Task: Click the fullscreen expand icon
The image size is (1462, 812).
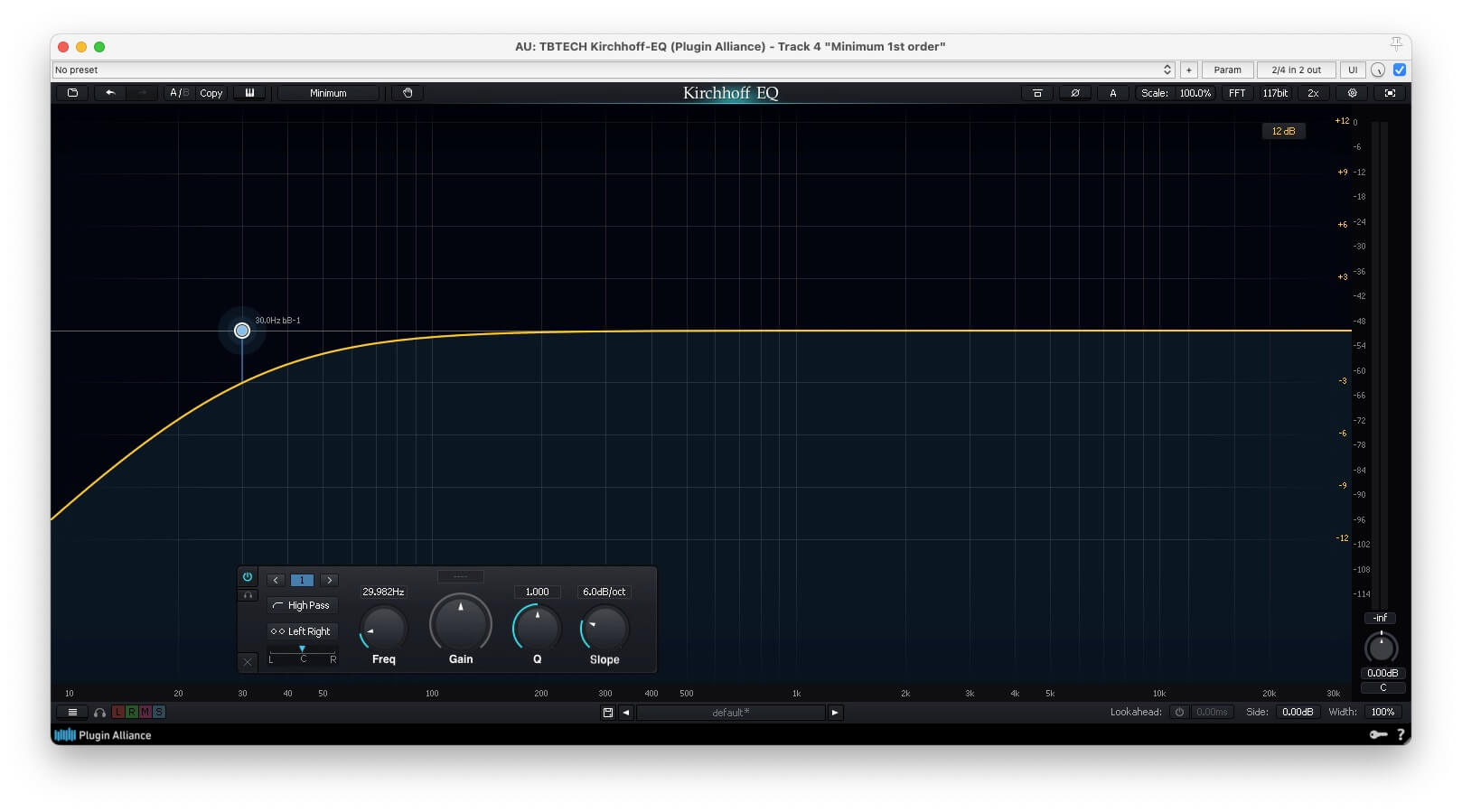Action: point(1390,93)
